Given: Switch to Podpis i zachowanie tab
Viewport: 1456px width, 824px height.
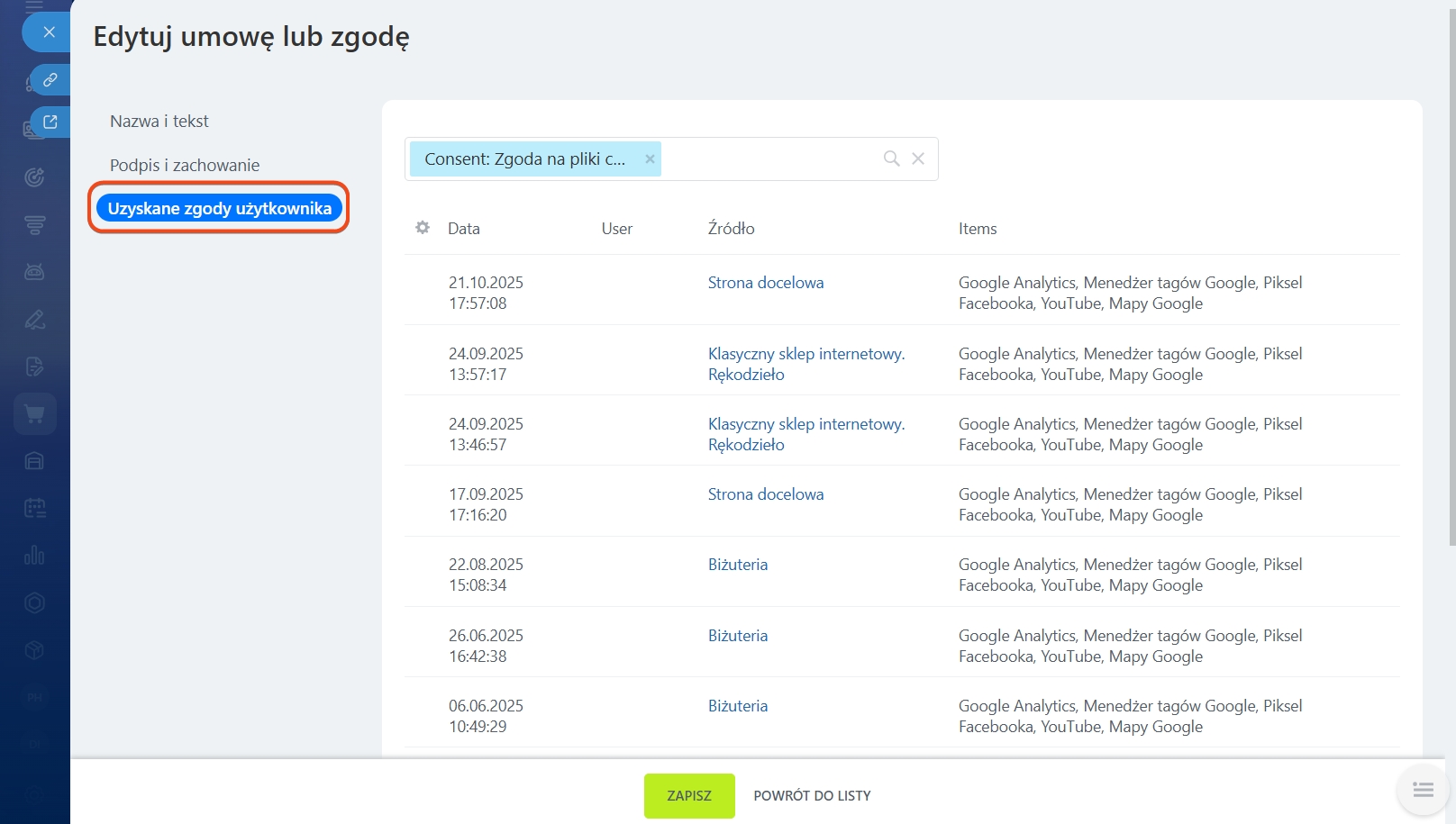Looking at the screenshot, I should click(x=185, y=166).
